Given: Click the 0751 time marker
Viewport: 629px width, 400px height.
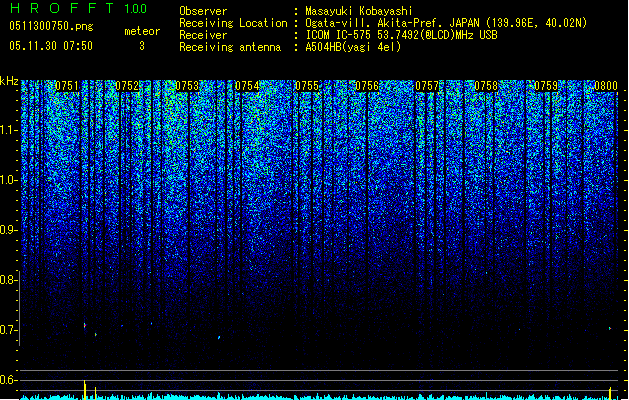Looking at the screenshot, I should [x=67, y=86].
